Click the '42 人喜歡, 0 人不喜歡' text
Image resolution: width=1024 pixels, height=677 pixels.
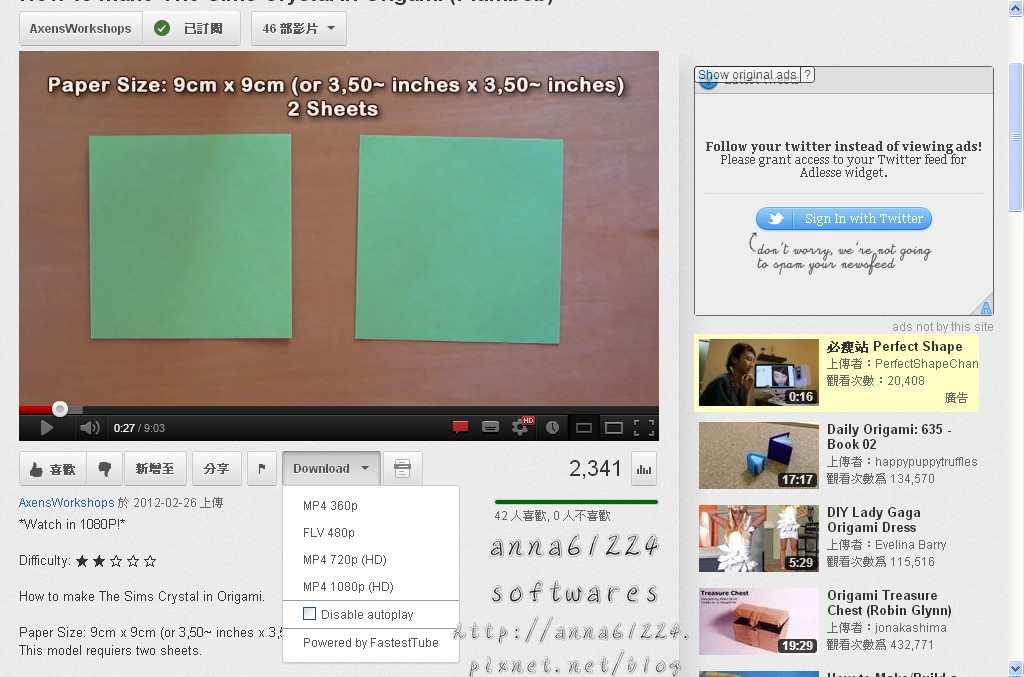[552, 516]
